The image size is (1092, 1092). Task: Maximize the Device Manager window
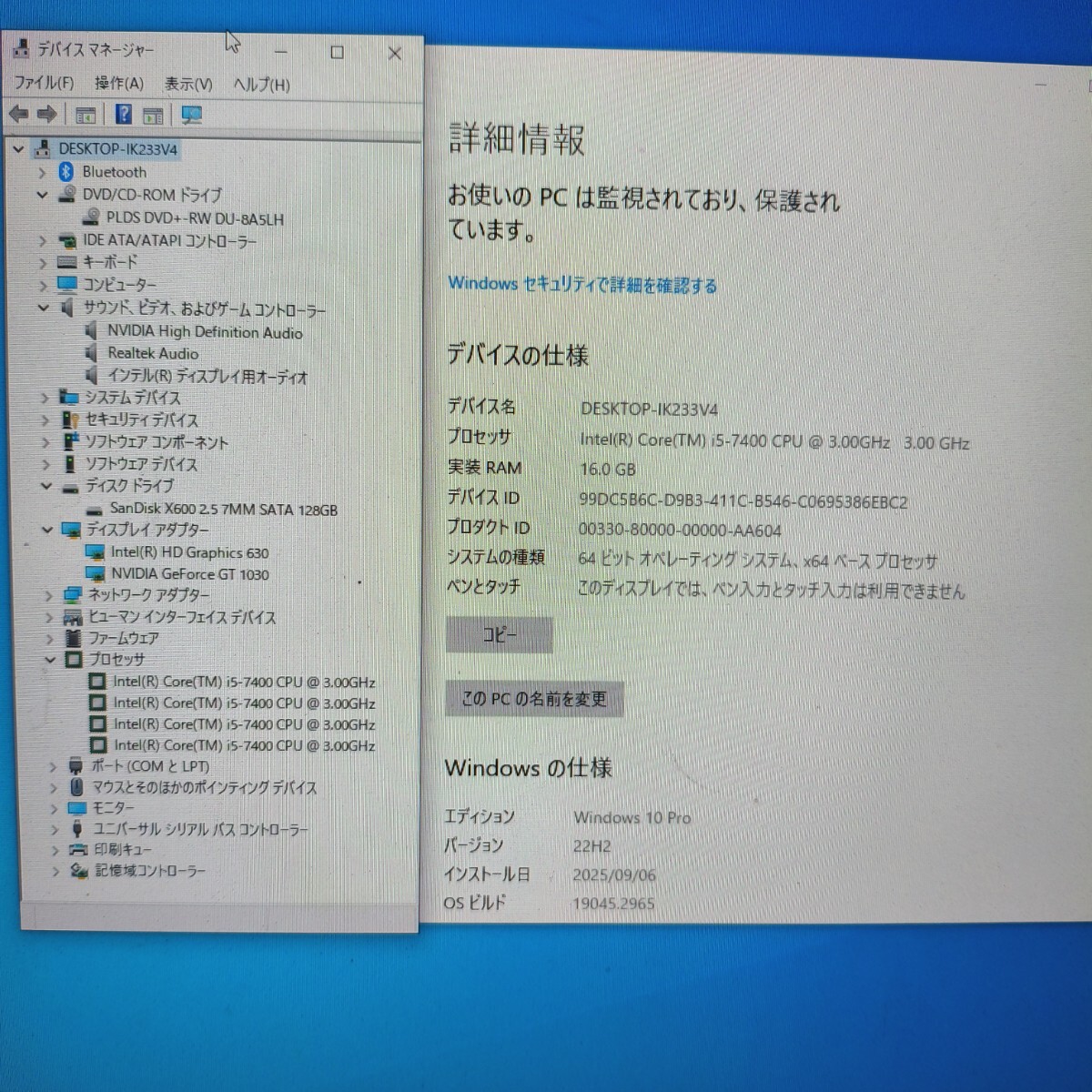click(337, 53)
